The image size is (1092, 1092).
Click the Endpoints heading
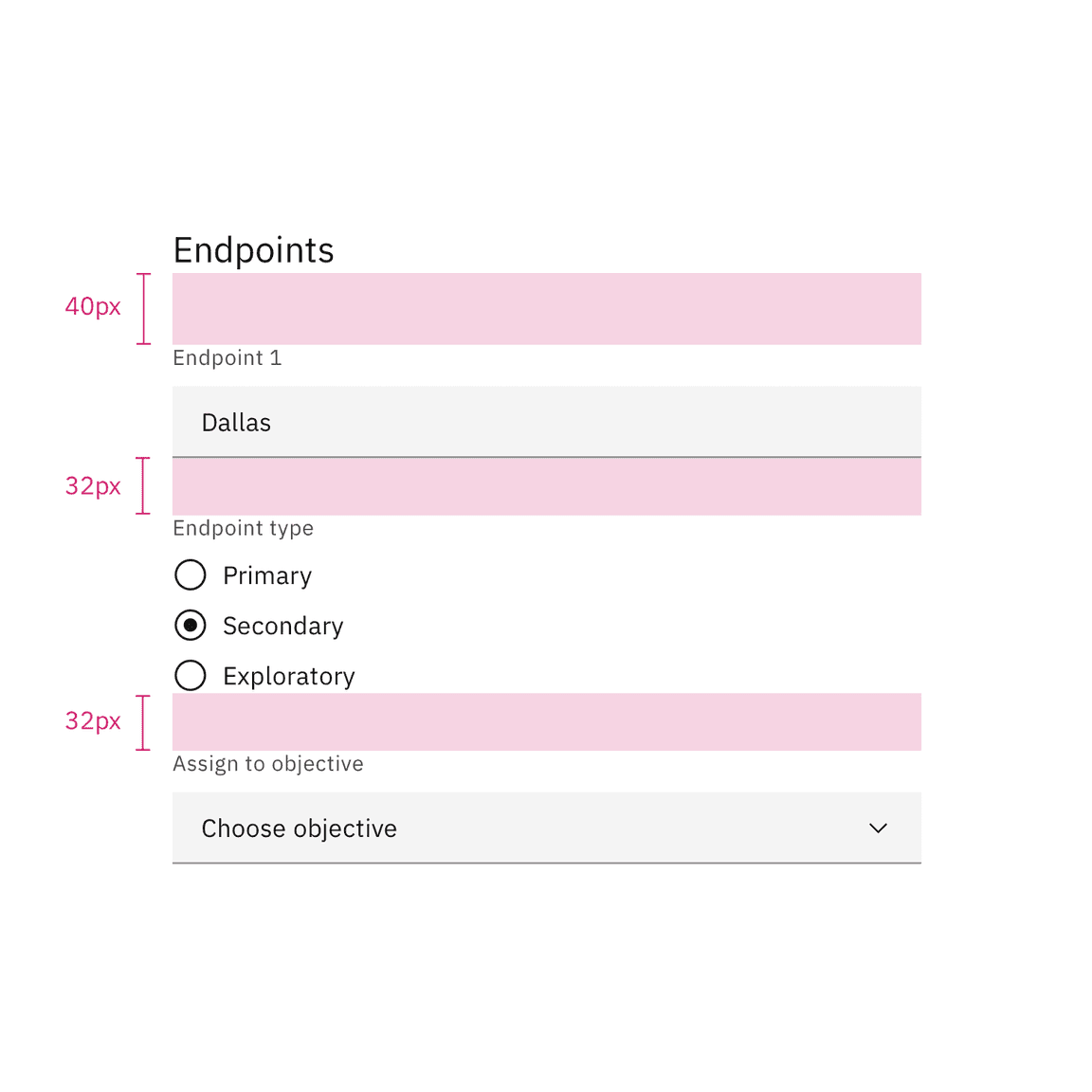[253, 249]
